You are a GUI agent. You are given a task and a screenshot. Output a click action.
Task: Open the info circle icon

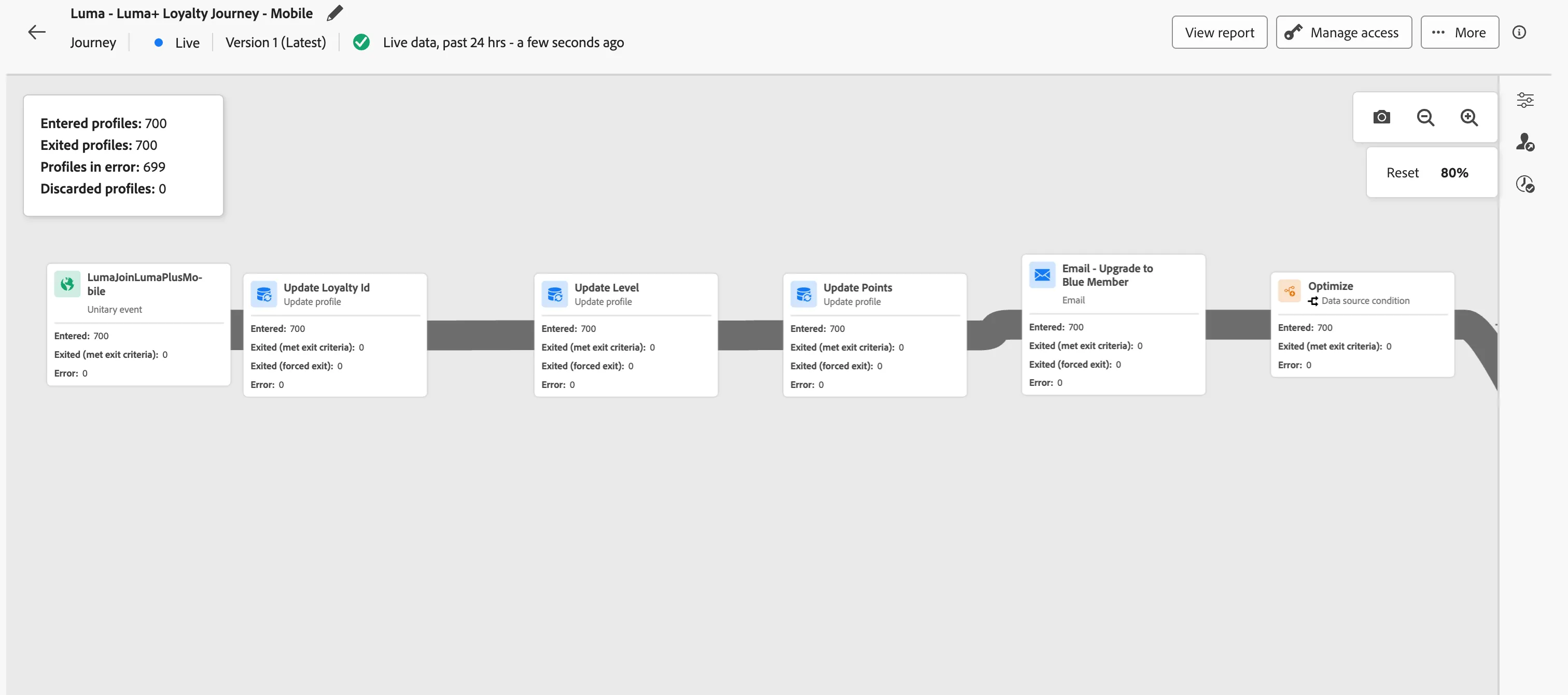click(x=1519, y=32)
